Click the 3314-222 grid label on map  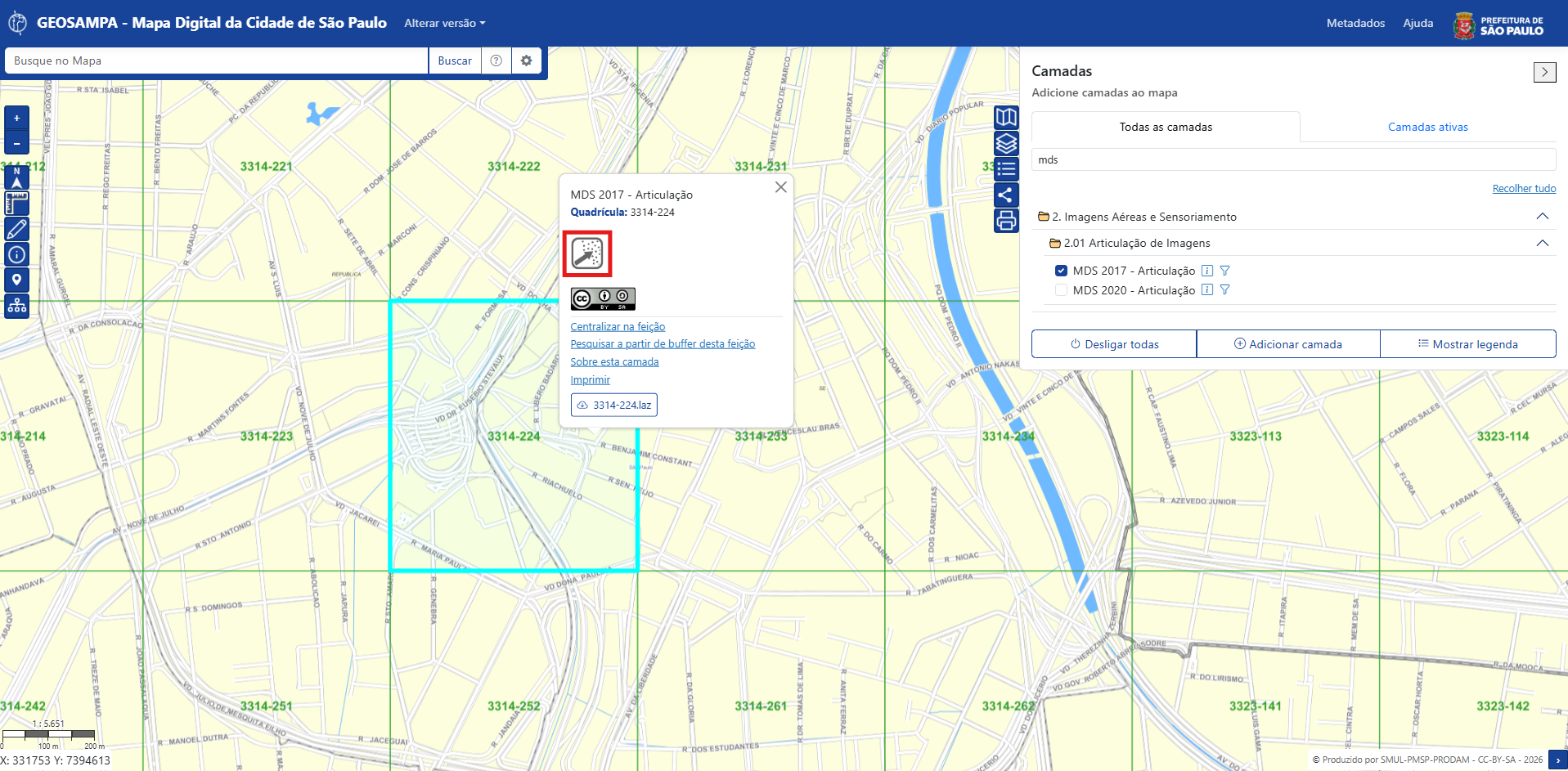514,167
